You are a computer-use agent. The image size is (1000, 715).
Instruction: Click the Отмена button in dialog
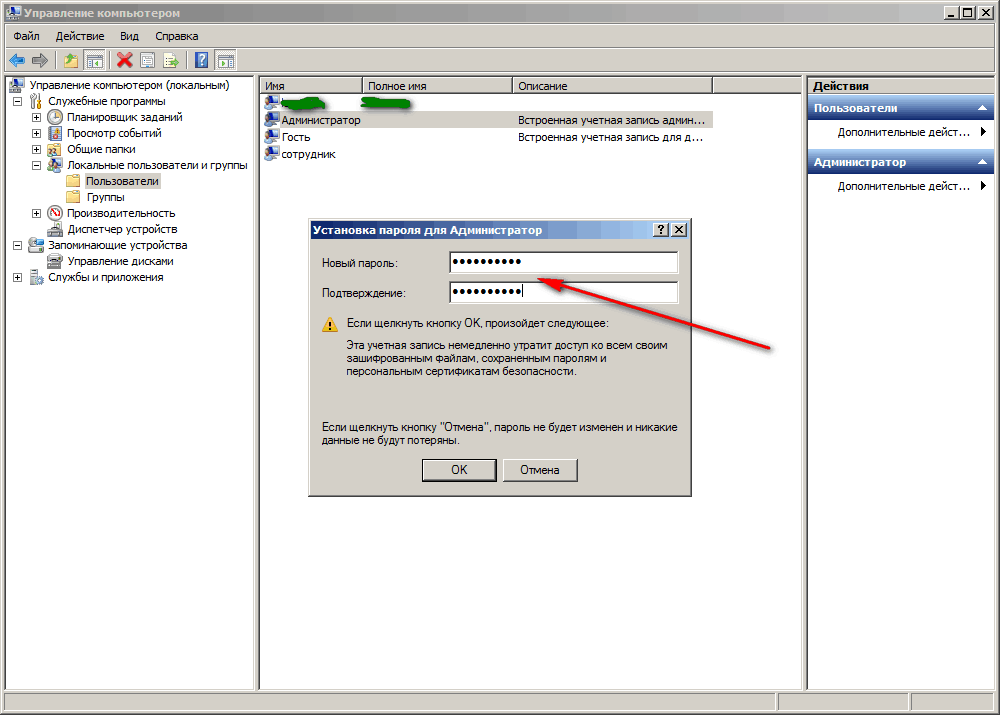tap(540, 470)
